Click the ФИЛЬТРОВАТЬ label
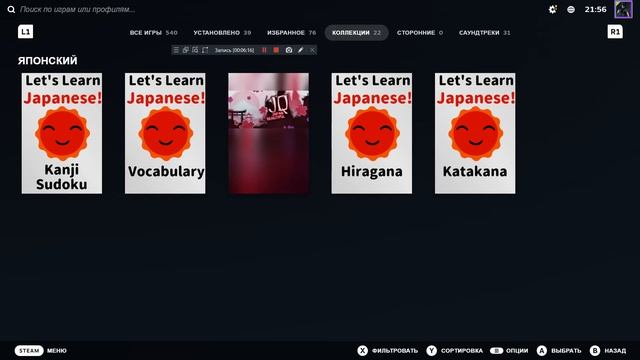Viewport: 640px width, 360px height. point(395,350)
